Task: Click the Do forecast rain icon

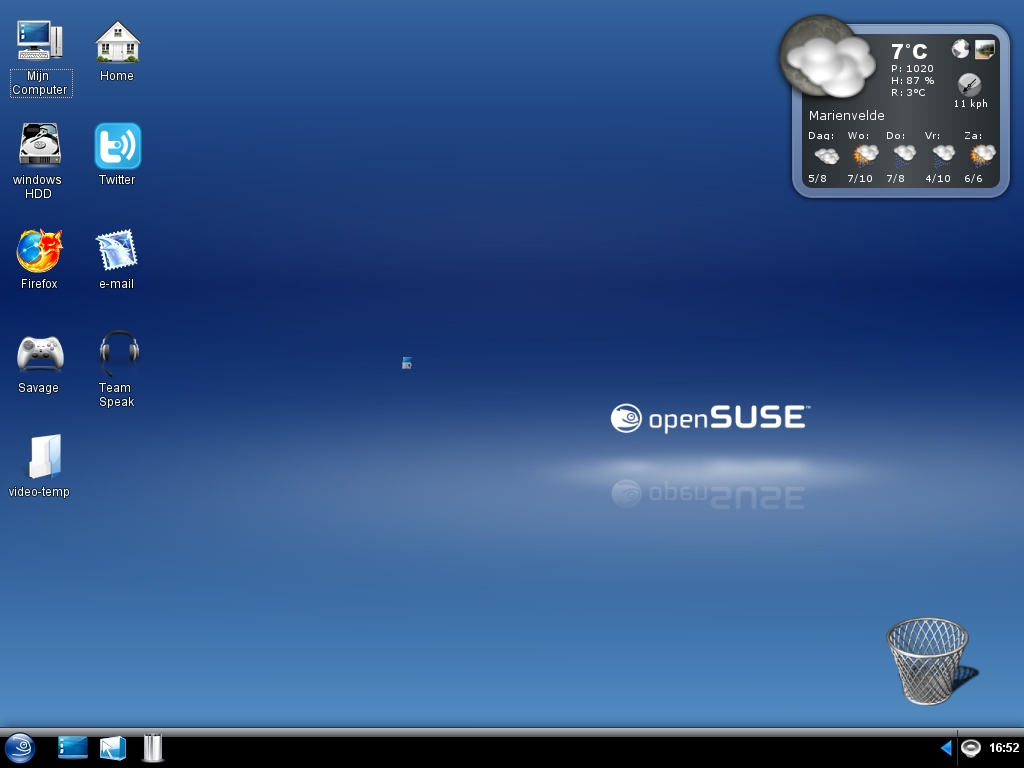Action: coord(904,155)
